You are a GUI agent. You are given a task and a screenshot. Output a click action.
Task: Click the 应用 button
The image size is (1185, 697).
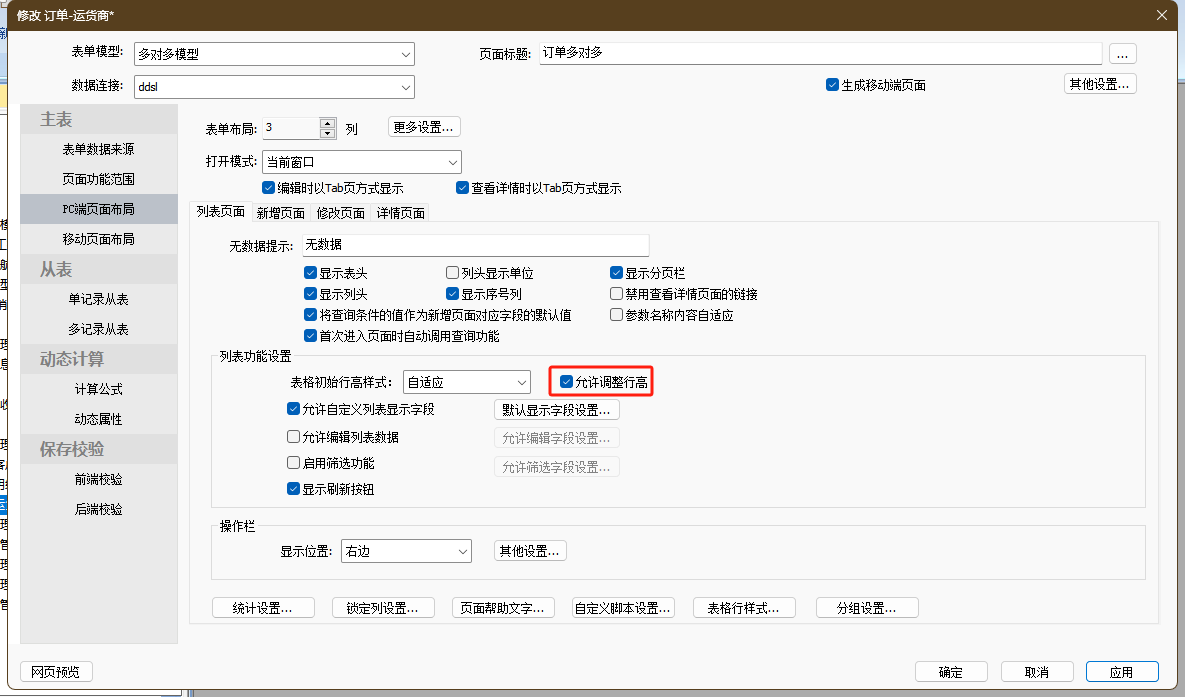1121,672
